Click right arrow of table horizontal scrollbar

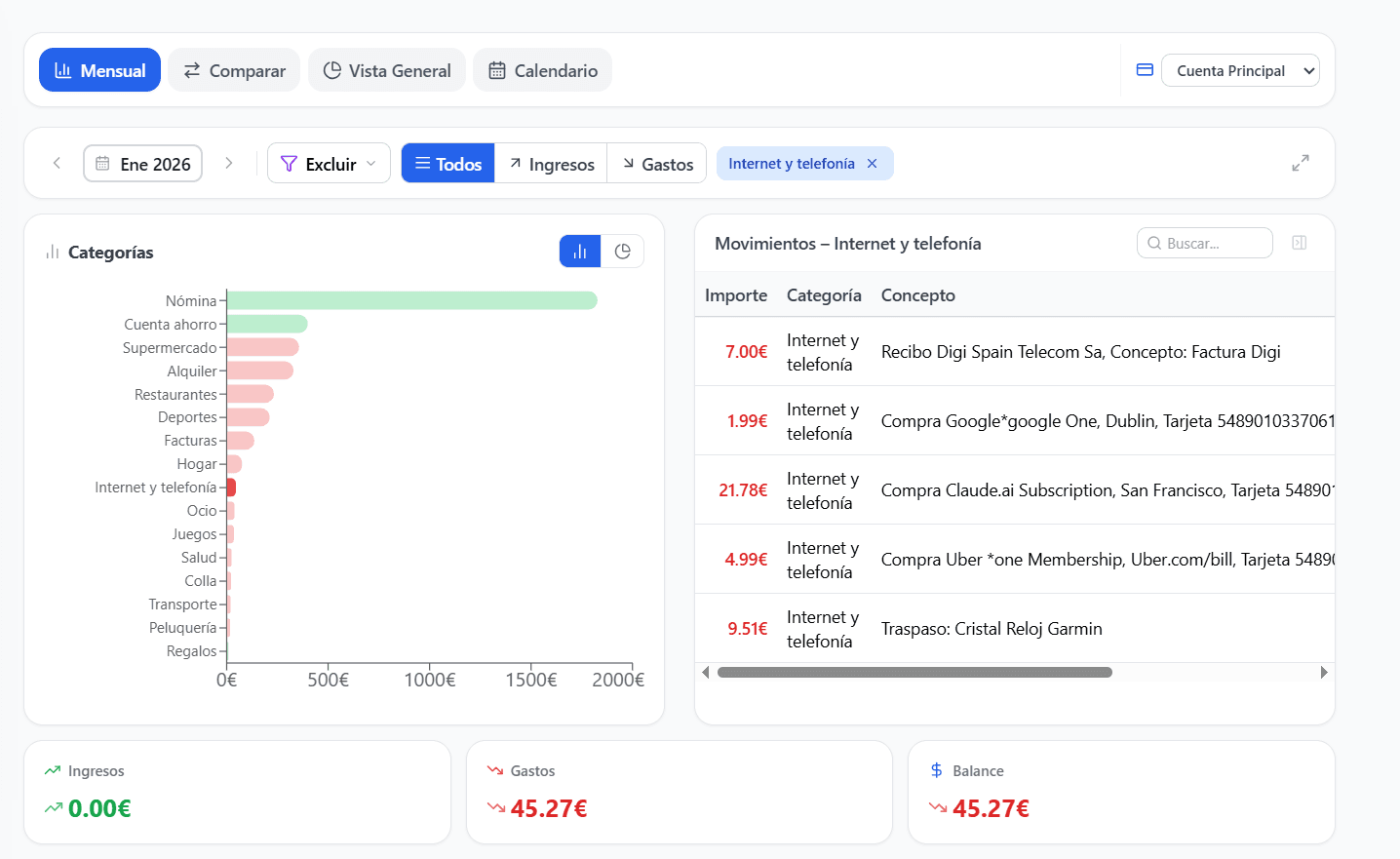coord(1324,672)
